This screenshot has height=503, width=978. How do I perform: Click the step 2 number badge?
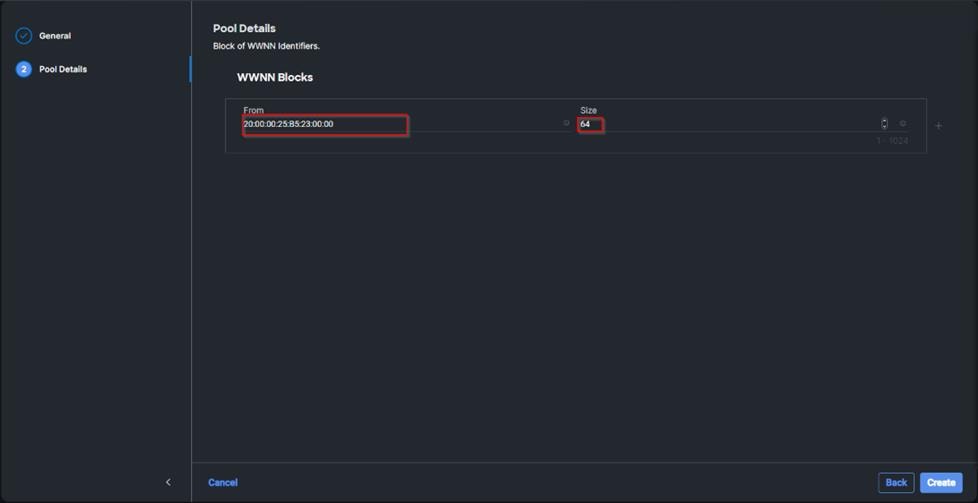click(x=24, y=69)
